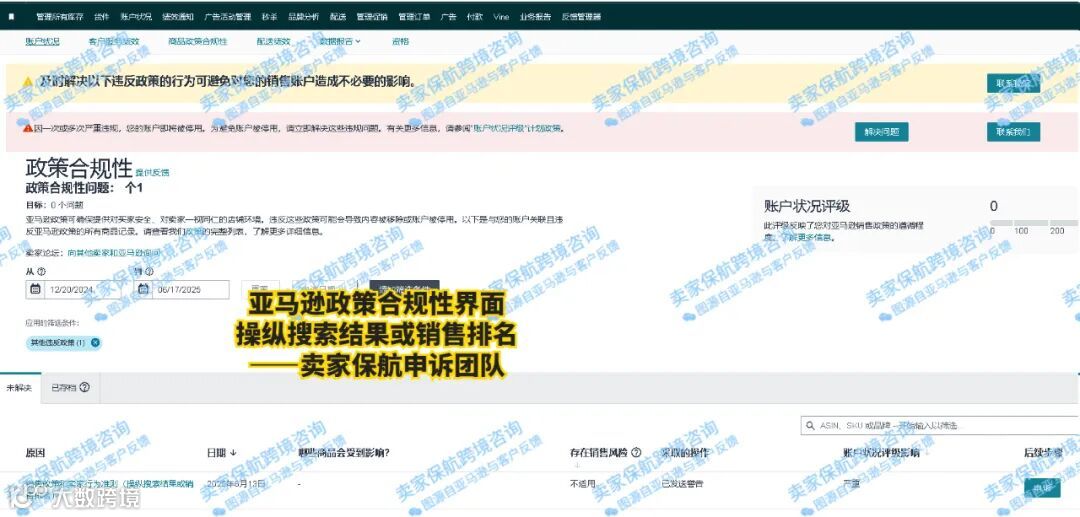Open the 从 start-date calendar icon
The height and width of the screenshot is (517, 1080).
pos(34,289)
